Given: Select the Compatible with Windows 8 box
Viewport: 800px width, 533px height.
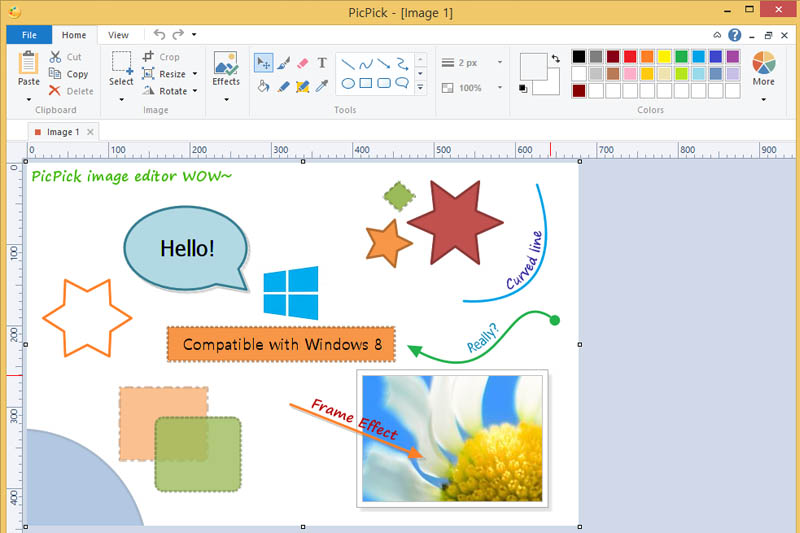Looking at the screenshot, I should tap(281, 344).
